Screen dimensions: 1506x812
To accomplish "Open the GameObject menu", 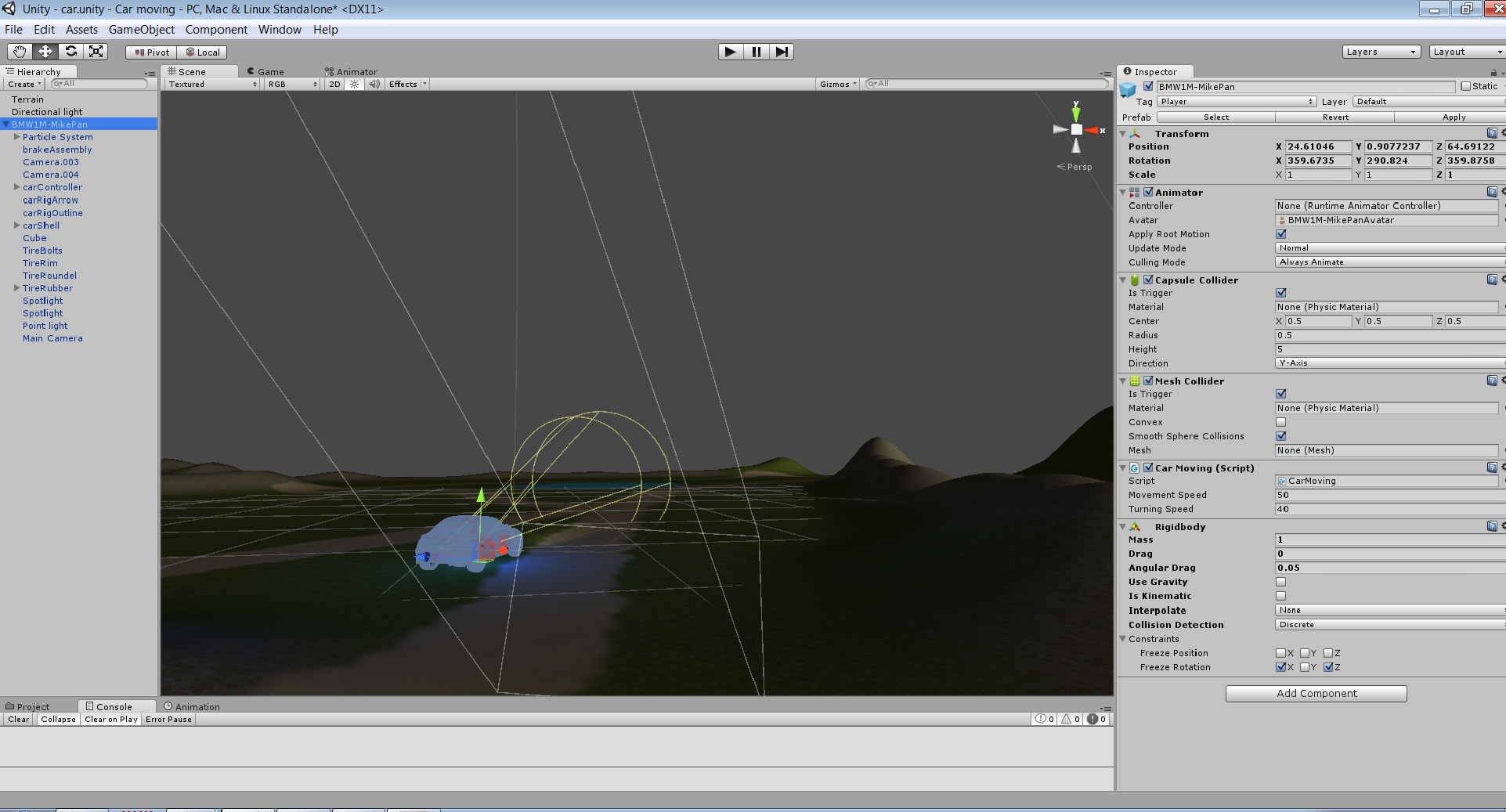I will (x=142, y=30).
